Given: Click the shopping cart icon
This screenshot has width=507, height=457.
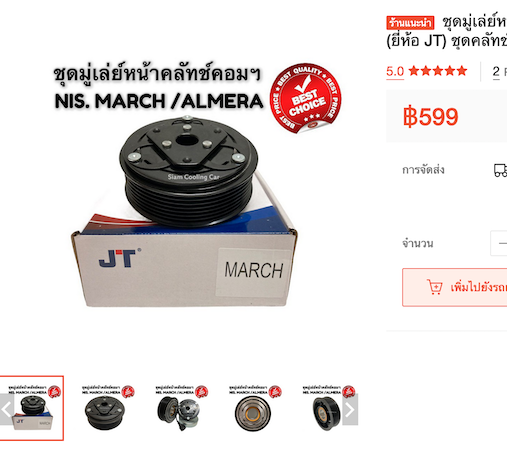Looking at the screenshot, I should (435, 287).
